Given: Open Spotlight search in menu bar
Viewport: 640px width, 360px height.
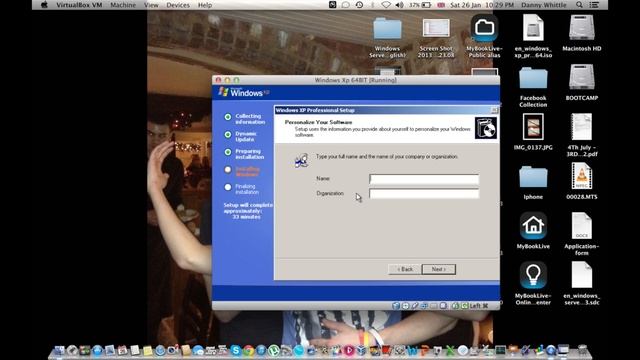Looking at the screenshot, I should 579,5.
